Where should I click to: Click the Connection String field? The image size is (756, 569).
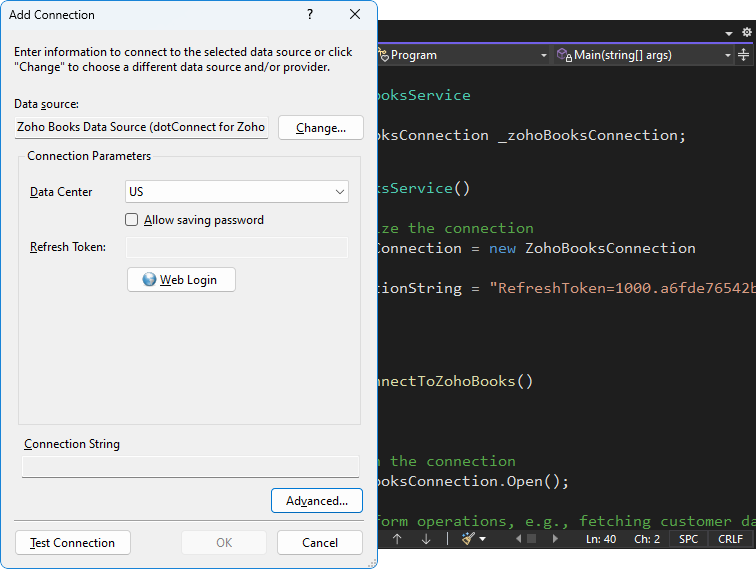[x=190, y=466]
